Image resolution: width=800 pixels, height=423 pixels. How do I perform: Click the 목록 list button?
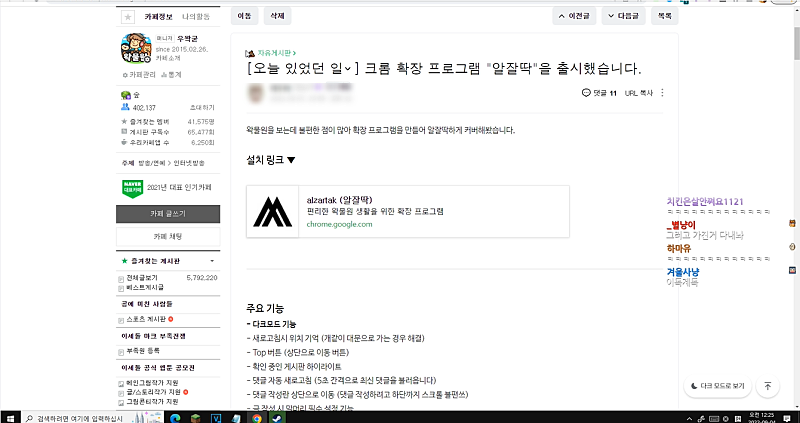664,16
